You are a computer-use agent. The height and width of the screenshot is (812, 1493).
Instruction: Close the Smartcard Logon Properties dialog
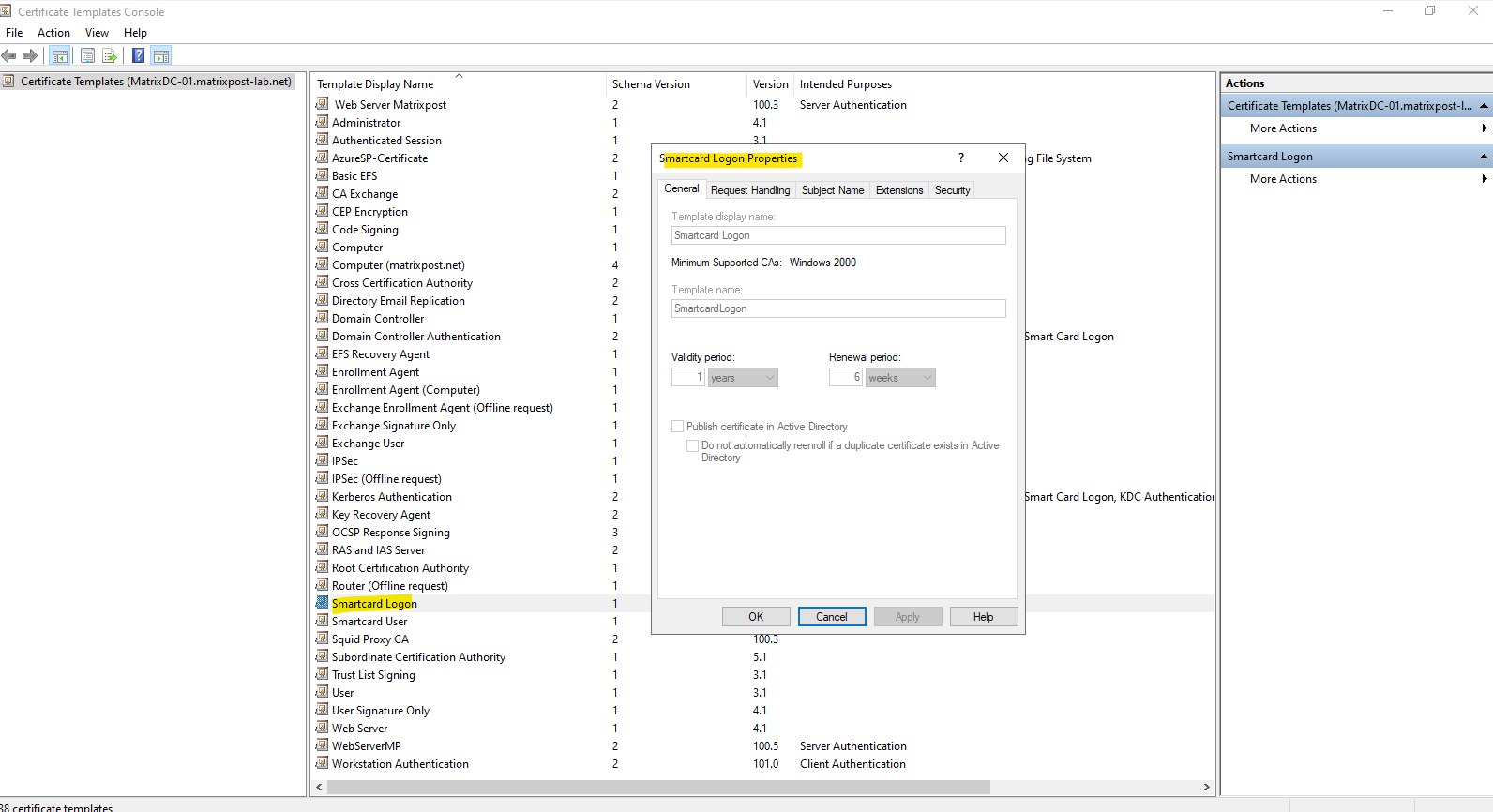pyautogui.click(x=1003, y=158)
